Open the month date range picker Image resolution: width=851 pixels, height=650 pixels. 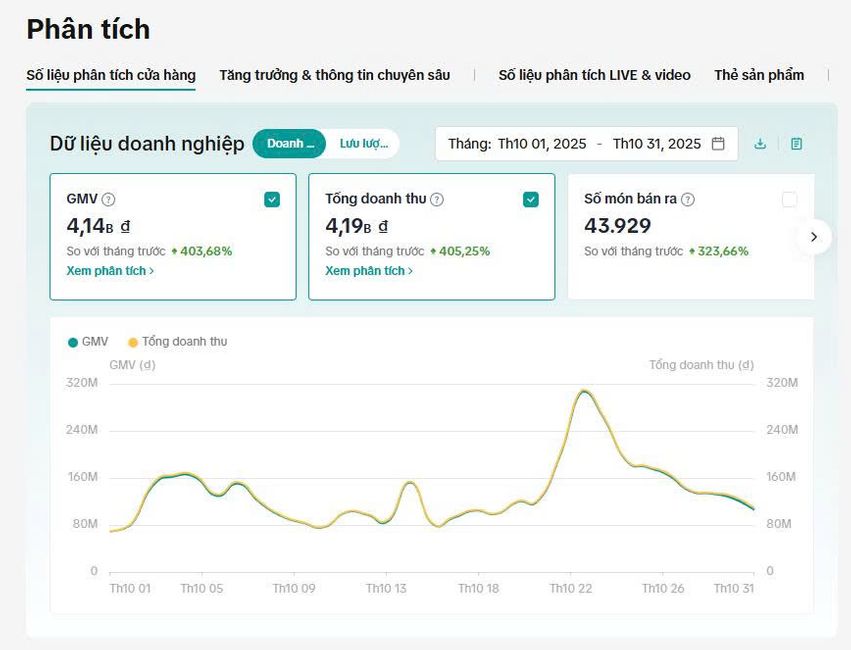point(586,144)
